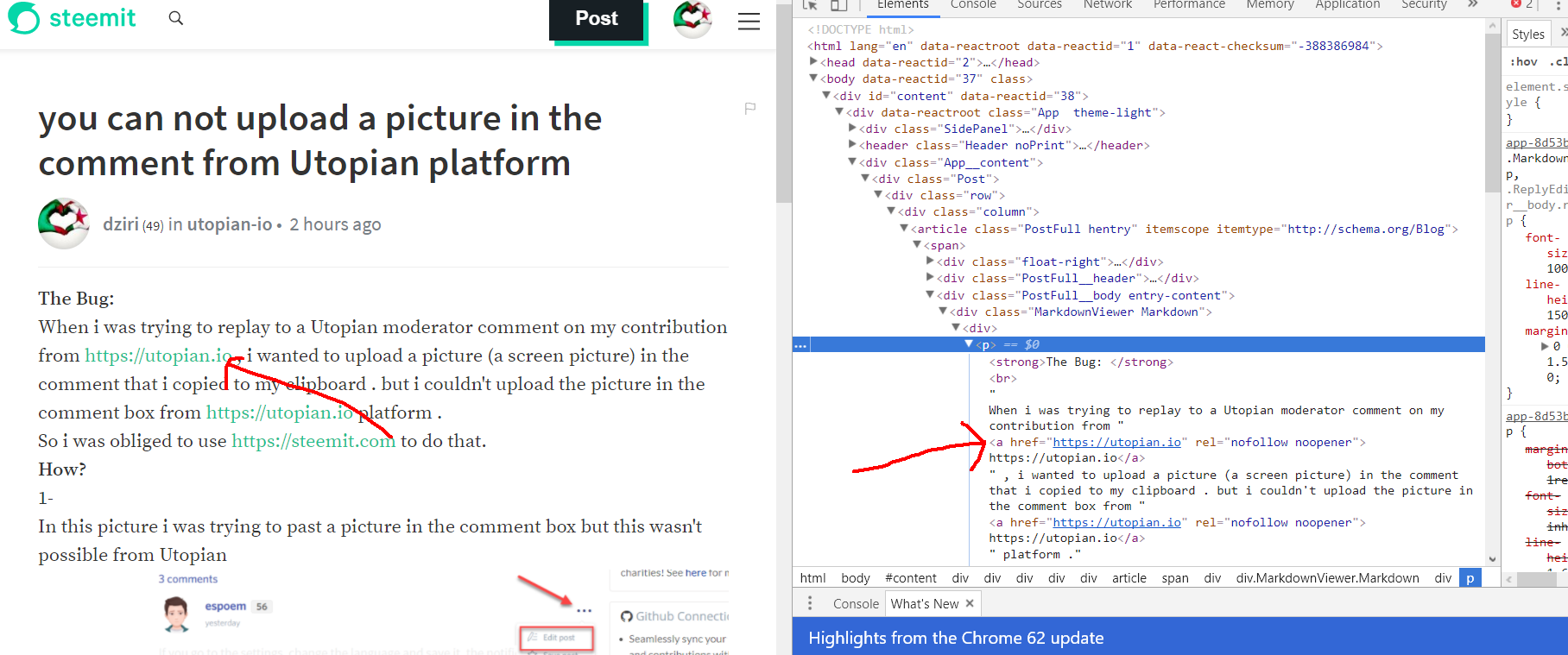1568x655 pixels.
Task: Open DevTools drawer kebab menu
Action: pyautogui.click(x=809, y=603)
